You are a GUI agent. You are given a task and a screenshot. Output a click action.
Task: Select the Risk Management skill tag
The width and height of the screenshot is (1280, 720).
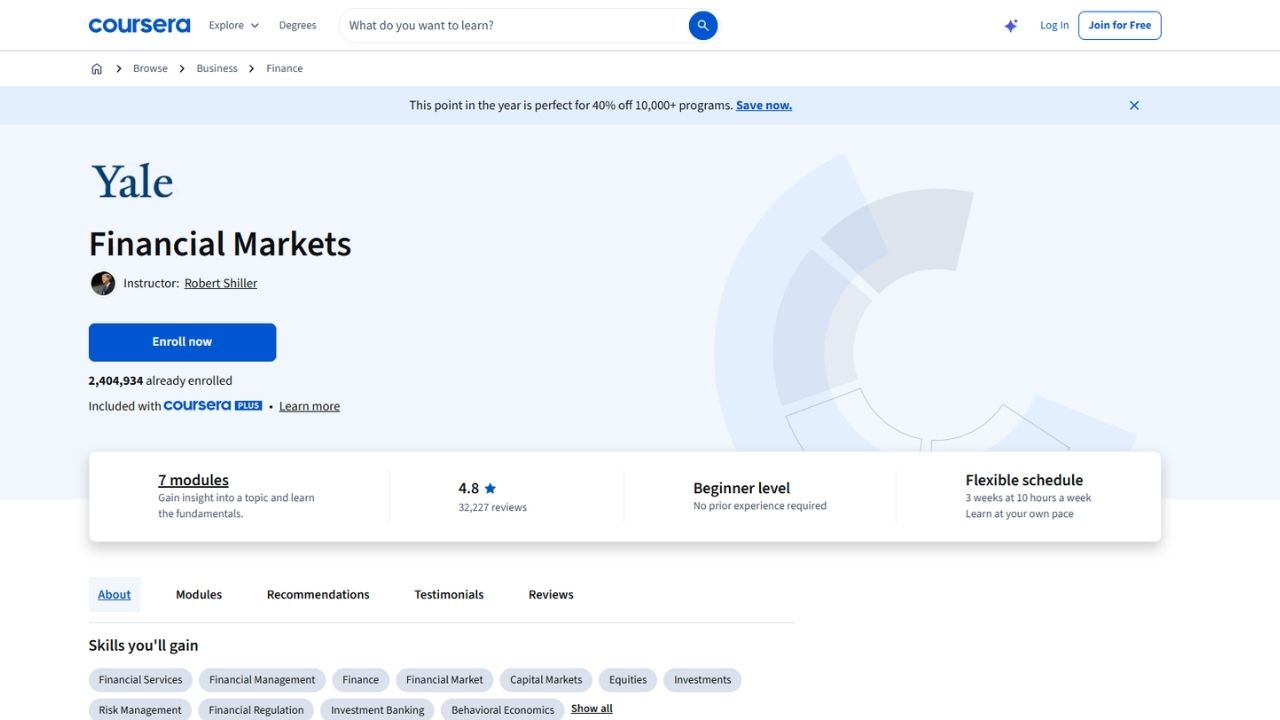click(x=140, y=710)
